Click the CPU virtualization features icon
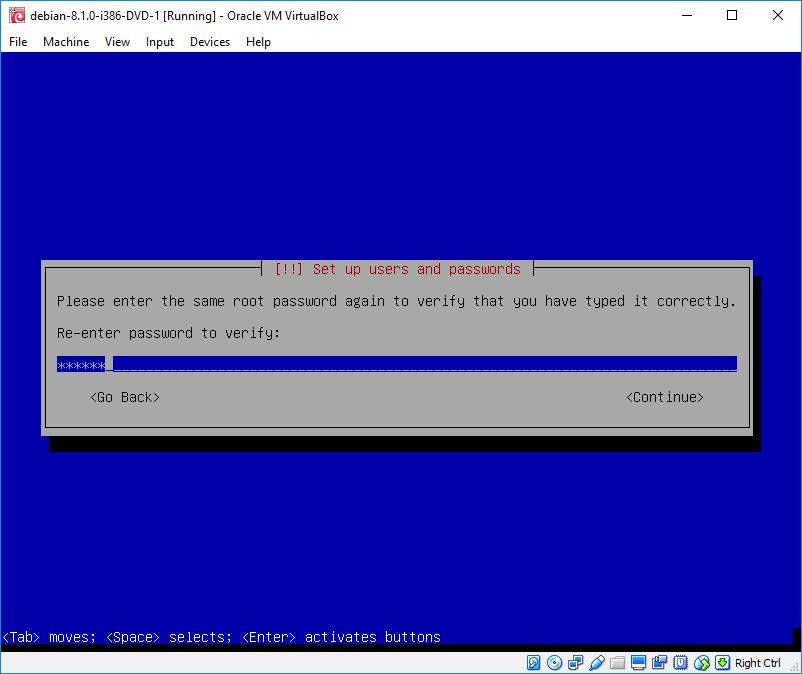The height and width of the screenshot is (674, 802). [x=680, y=663]
